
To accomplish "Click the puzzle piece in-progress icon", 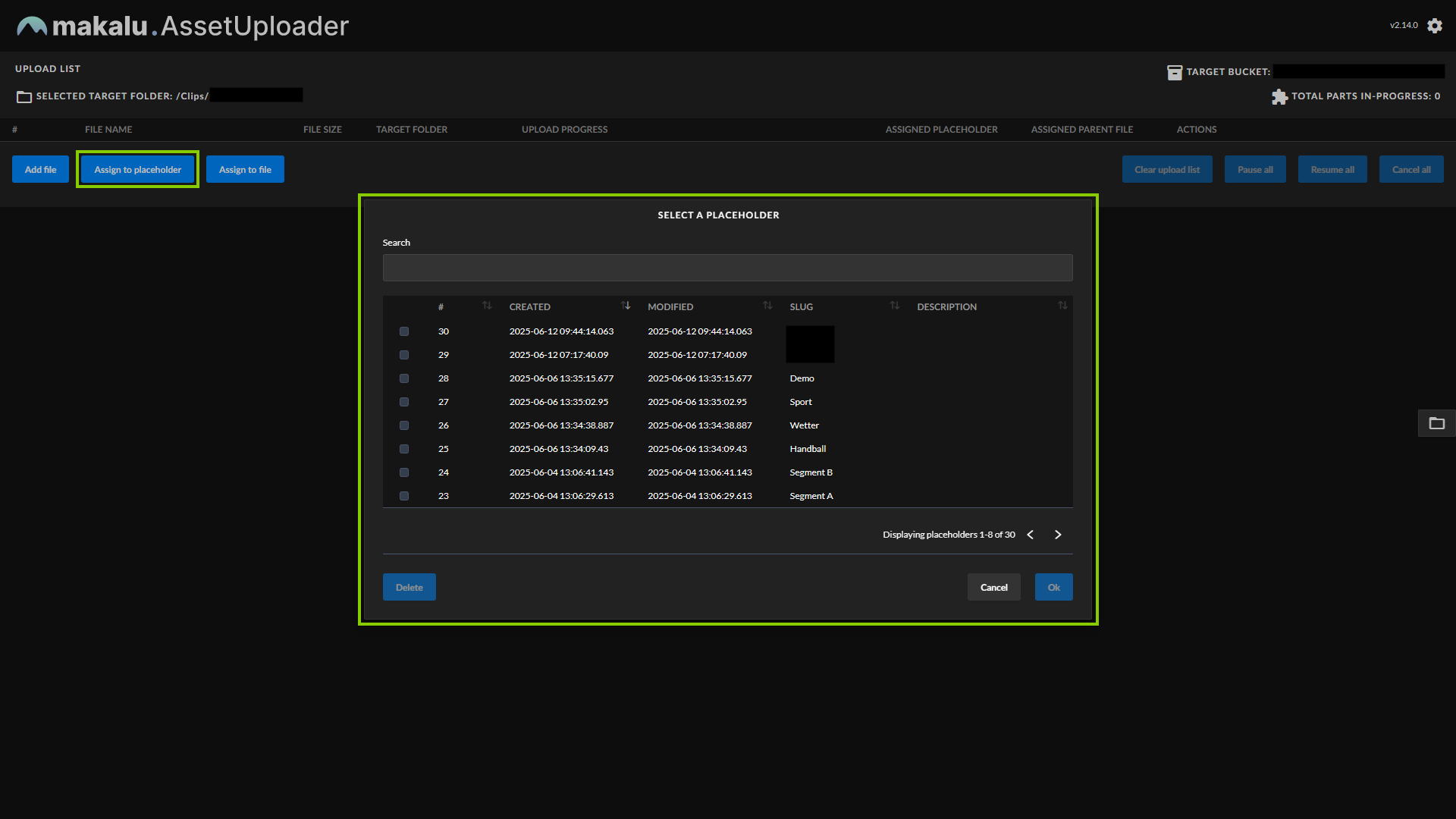I will 1279,96.
